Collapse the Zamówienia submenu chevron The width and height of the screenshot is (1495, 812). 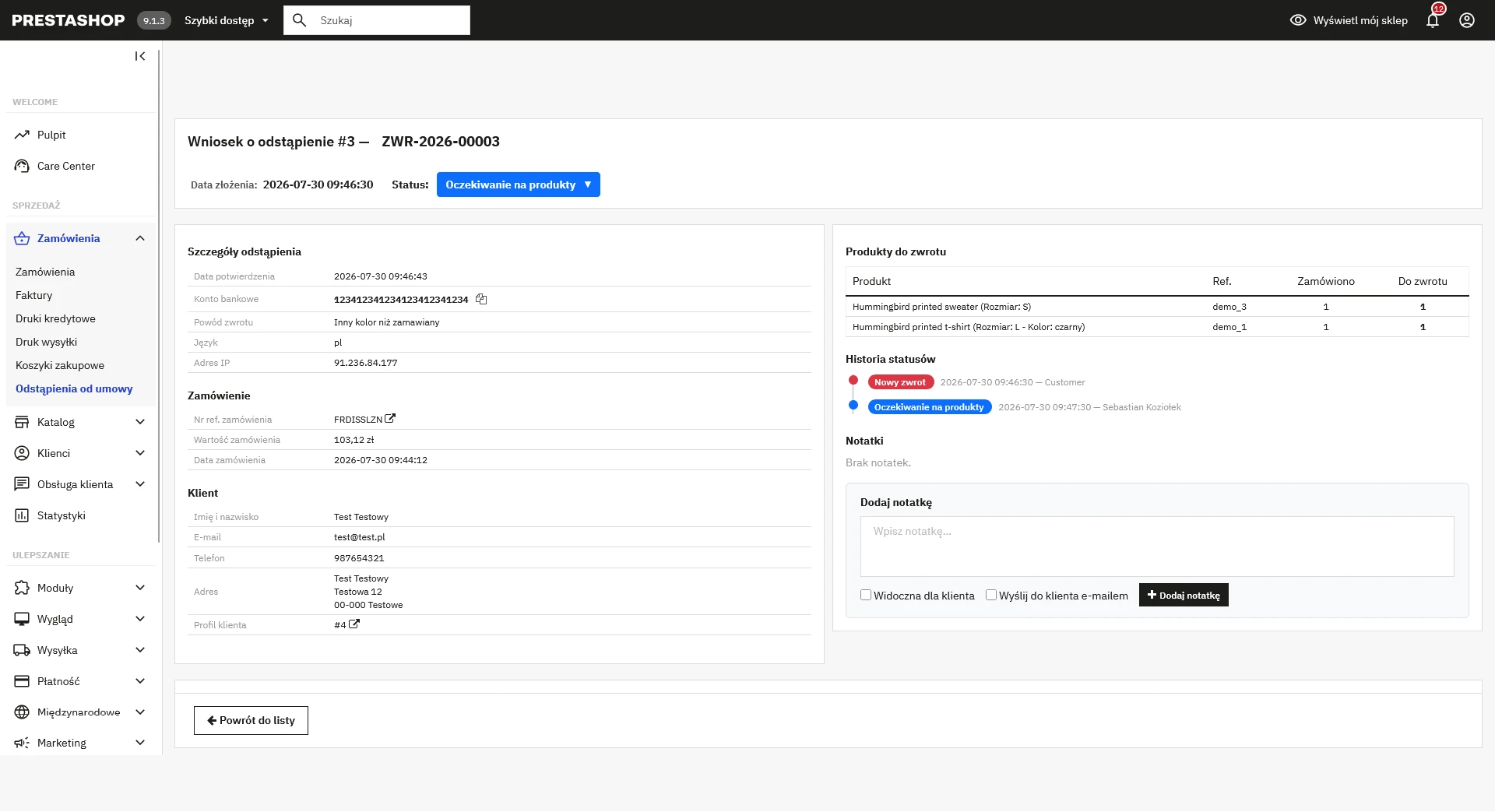point(140,238)
